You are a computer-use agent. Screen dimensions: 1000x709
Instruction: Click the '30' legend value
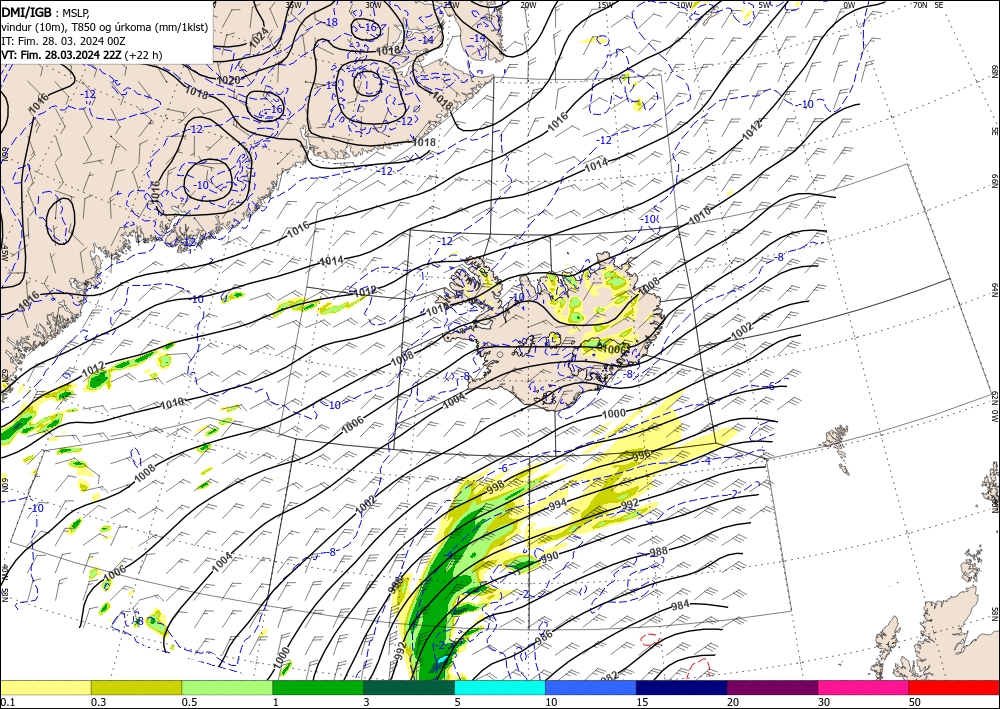[x=824, y=702]
